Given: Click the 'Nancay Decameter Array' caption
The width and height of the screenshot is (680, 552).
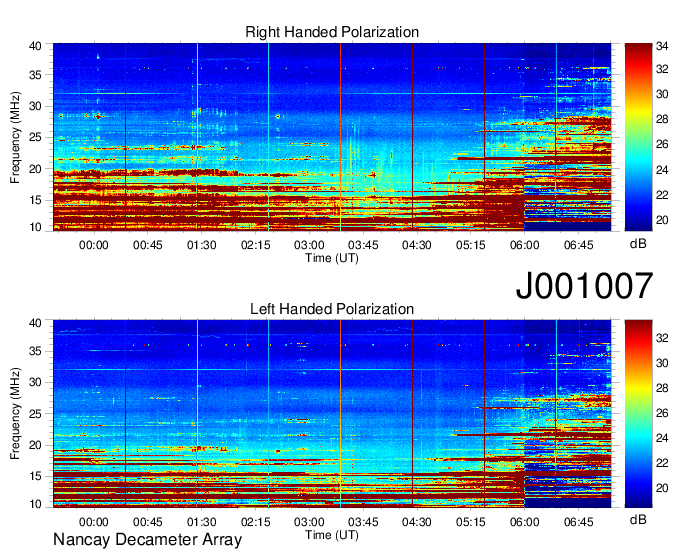Looking at the screenshot, I should (147, 540).
